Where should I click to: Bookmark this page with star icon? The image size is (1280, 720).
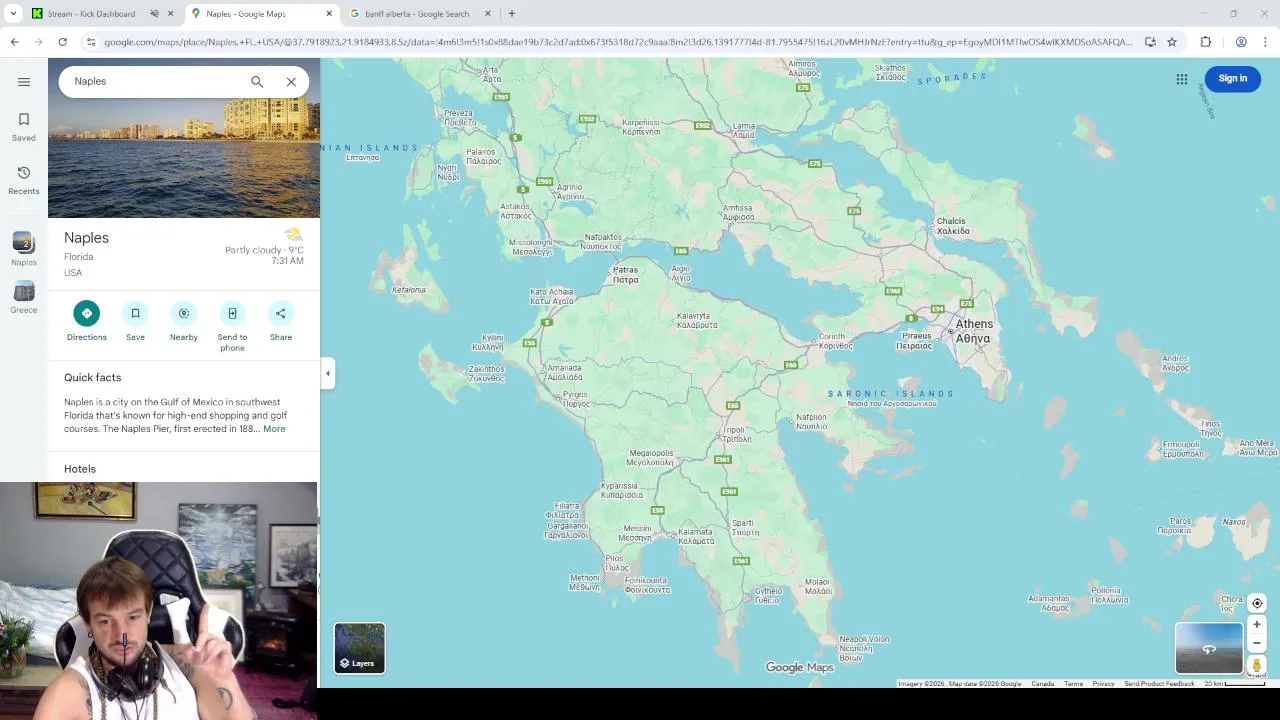coord(1172,42)
